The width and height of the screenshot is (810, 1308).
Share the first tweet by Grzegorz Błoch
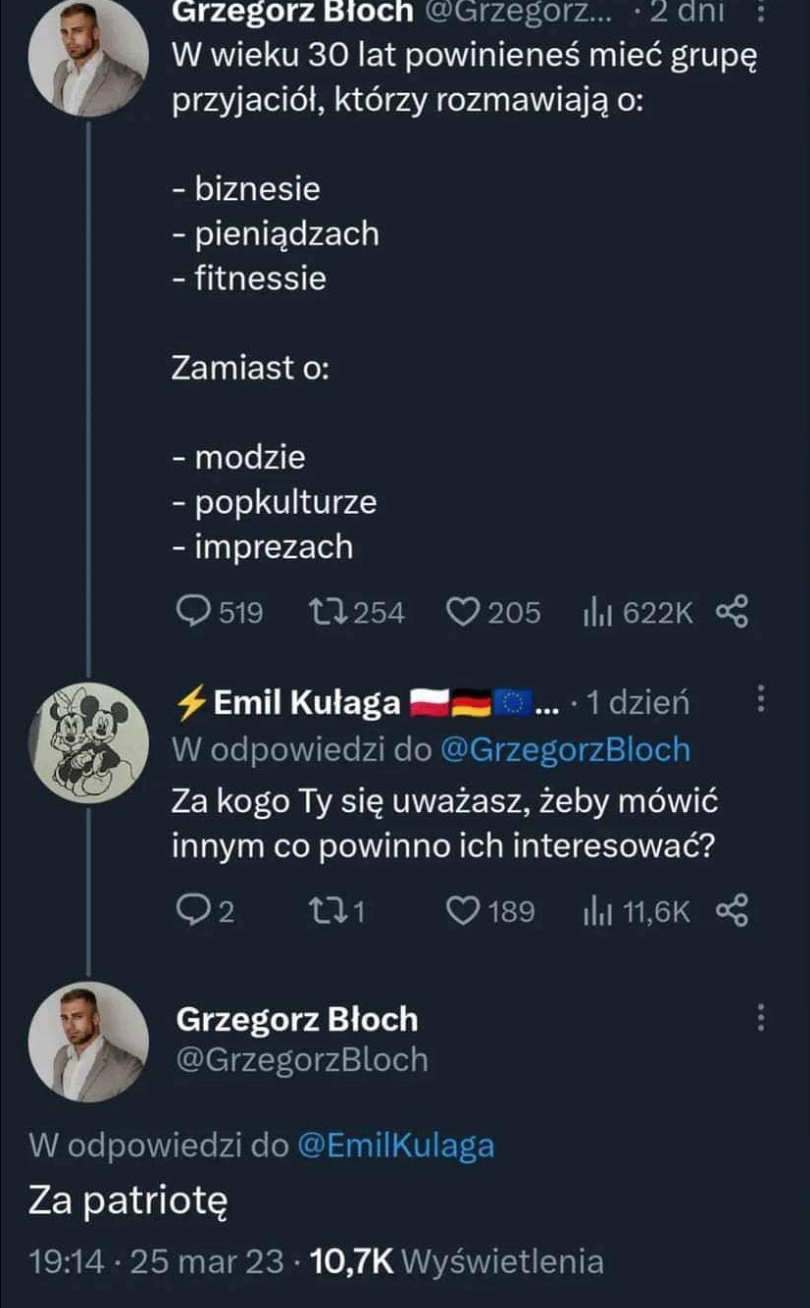[733, 611]
